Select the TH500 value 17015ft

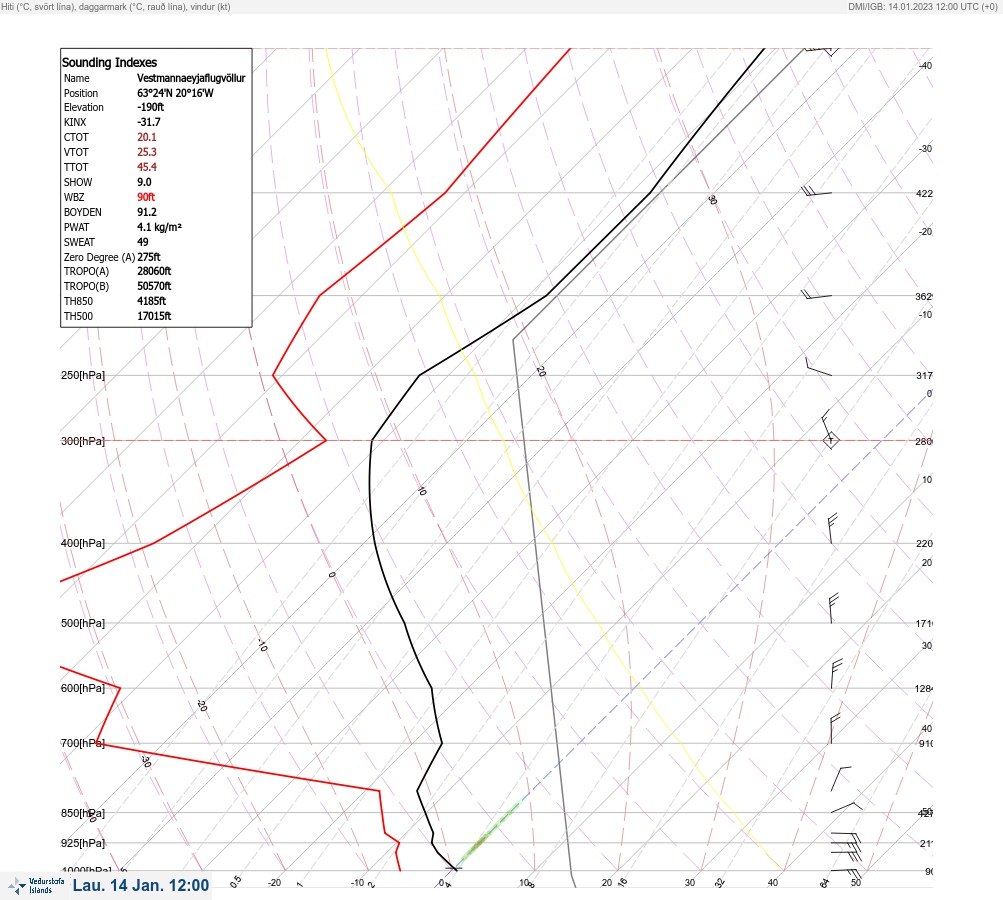(x=154, y=316)
